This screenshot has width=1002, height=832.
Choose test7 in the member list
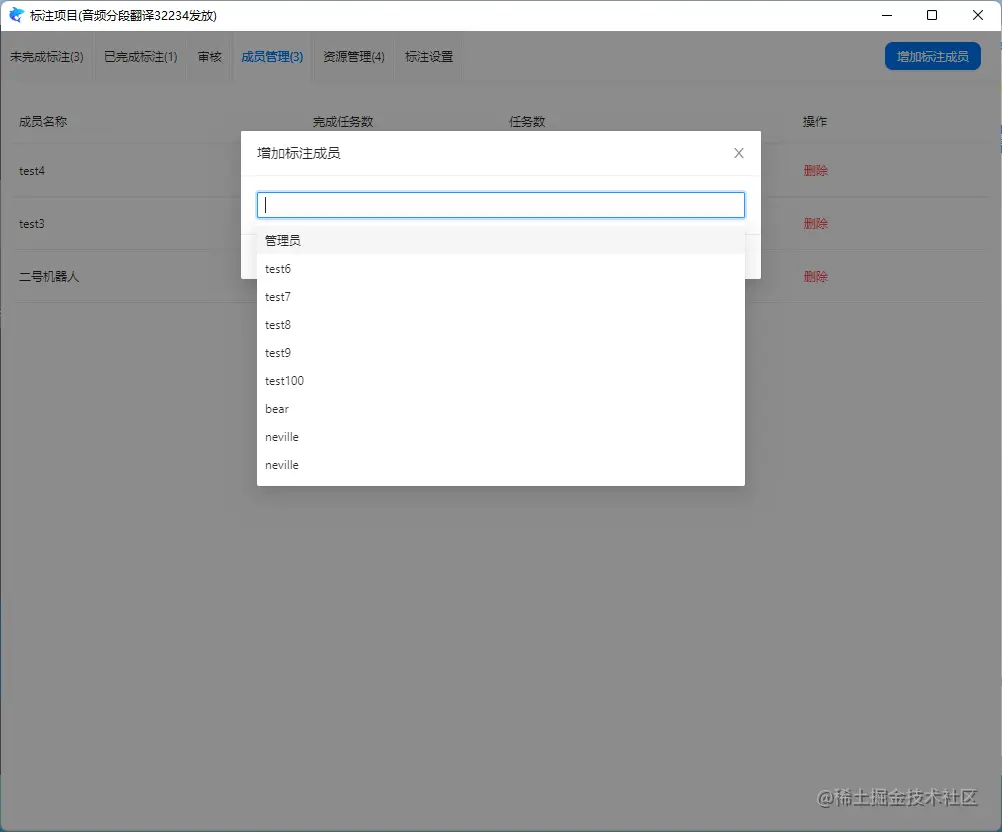pos(500,297)
